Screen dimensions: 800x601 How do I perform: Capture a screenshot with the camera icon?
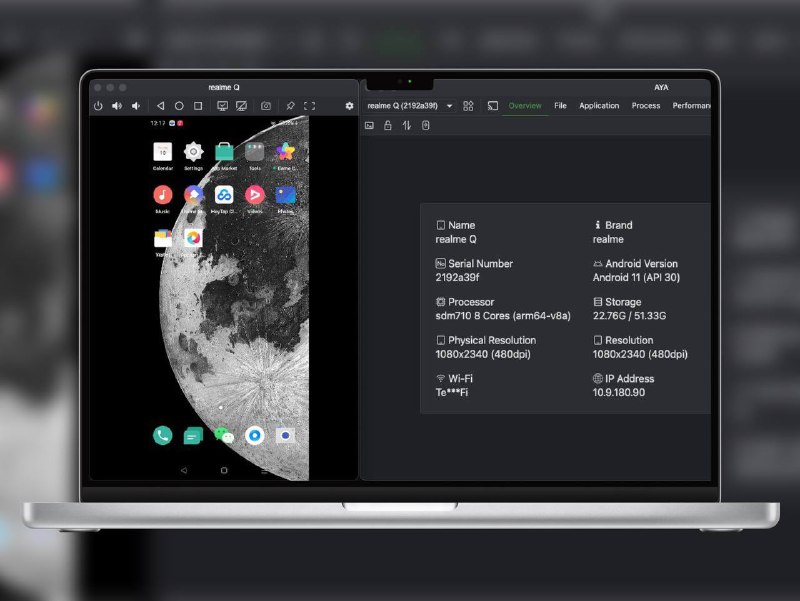[266, 106]
